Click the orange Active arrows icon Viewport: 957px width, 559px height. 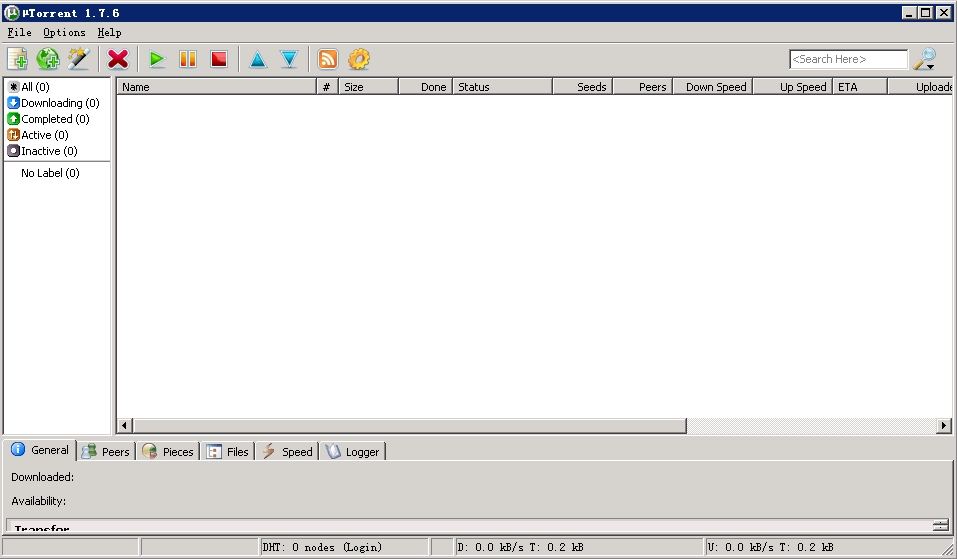(13, 135)
